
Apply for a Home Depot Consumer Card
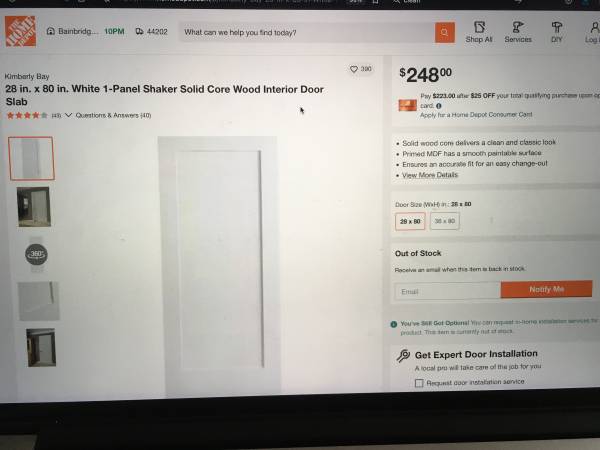point(476,114)
